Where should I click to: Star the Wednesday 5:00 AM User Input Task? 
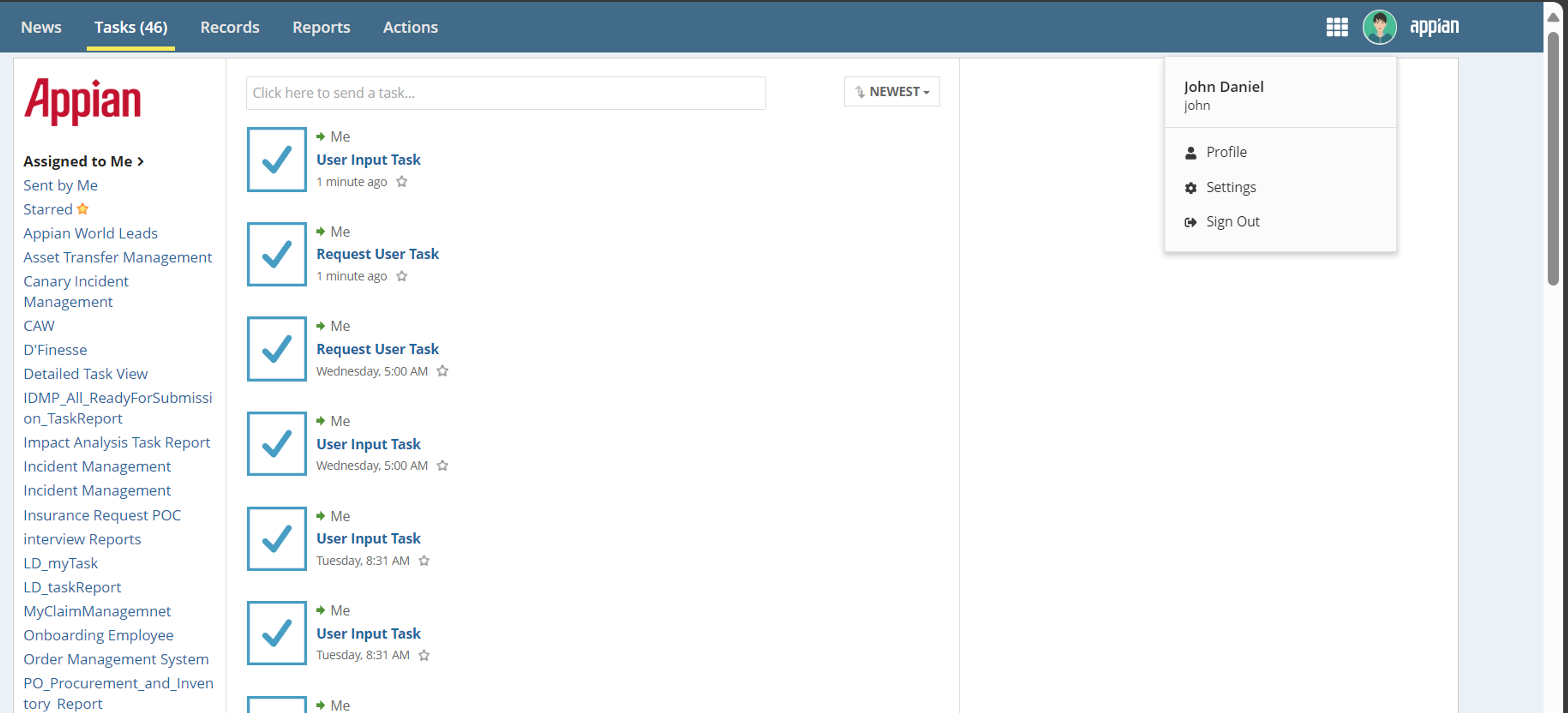tap(443, 466)
